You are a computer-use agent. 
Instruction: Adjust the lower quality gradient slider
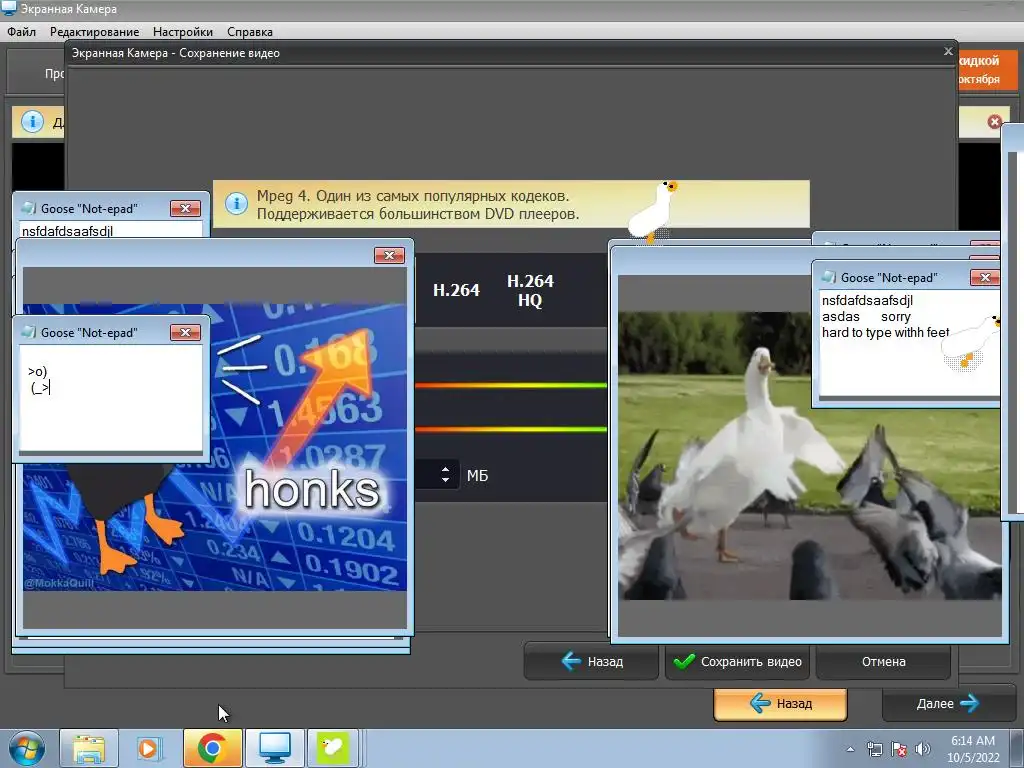coord(511,429)
